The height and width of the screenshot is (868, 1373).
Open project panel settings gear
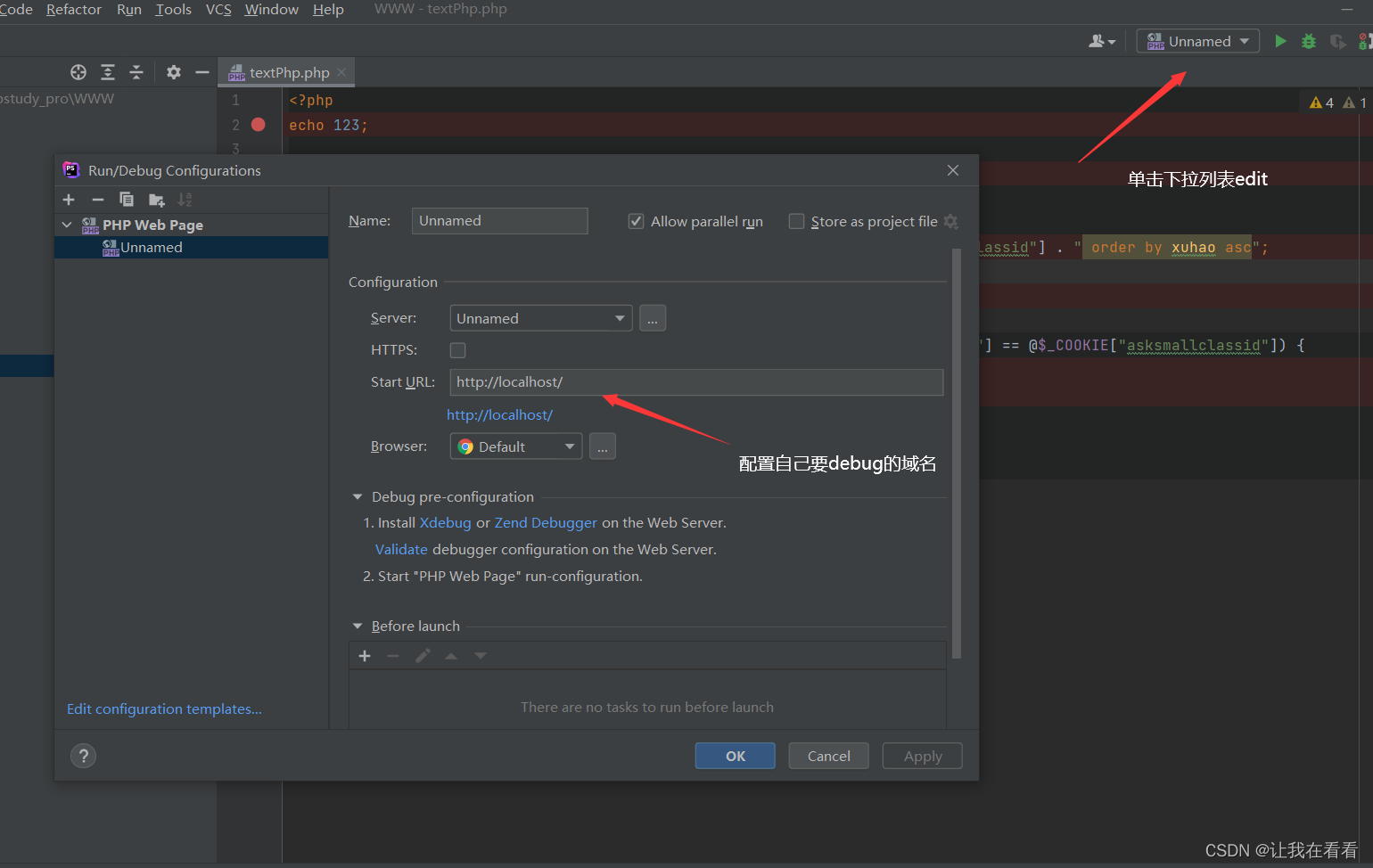pos(174,72)
